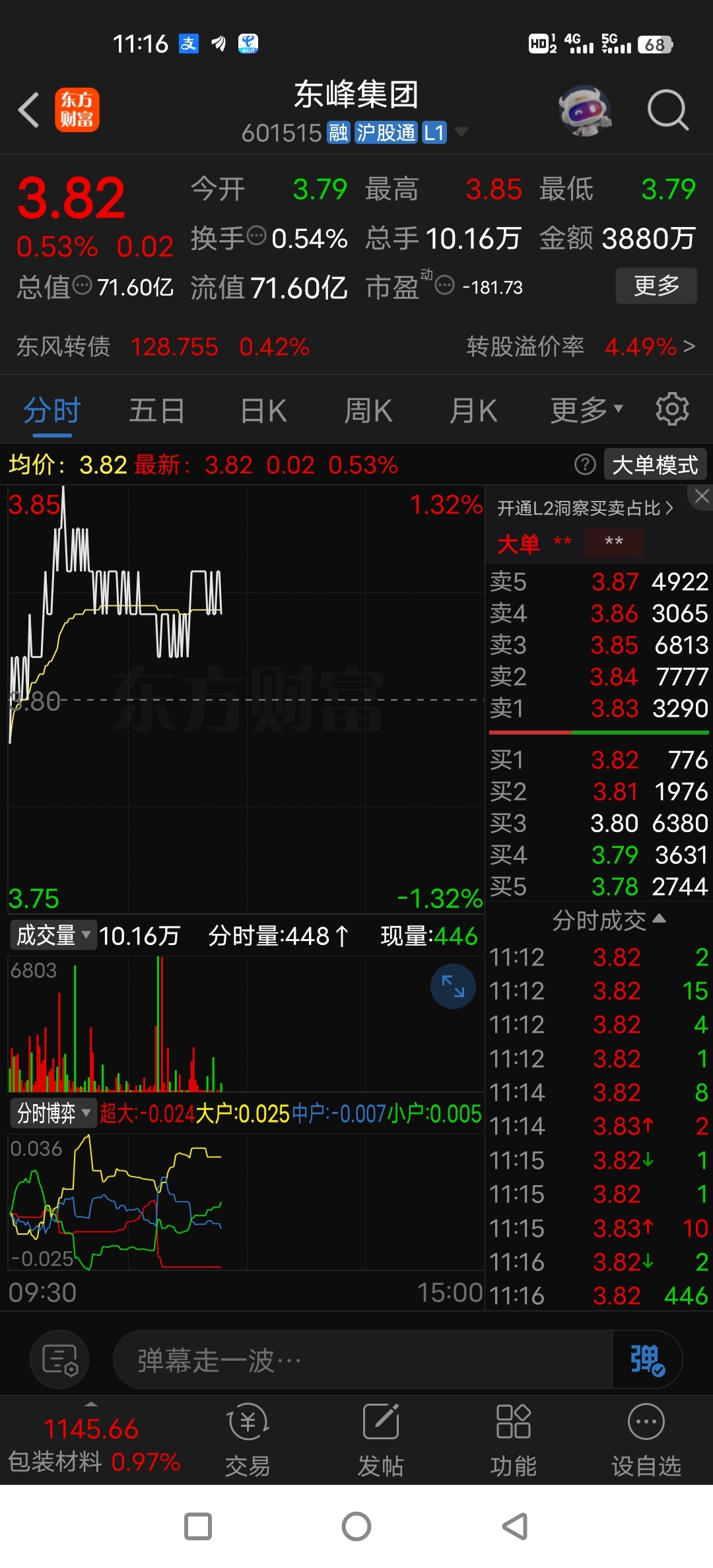Tap the 设自选 watchlist icon

[x=646, y=1441]
